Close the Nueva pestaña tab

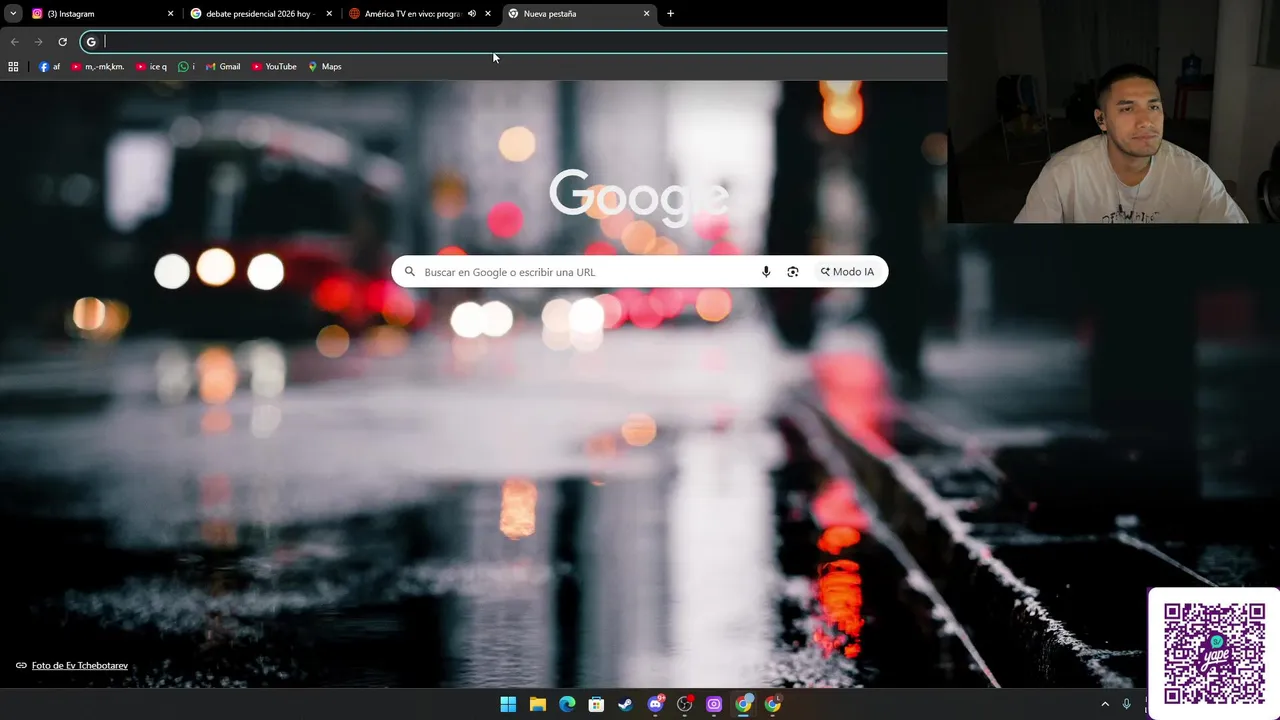point(647,13)
